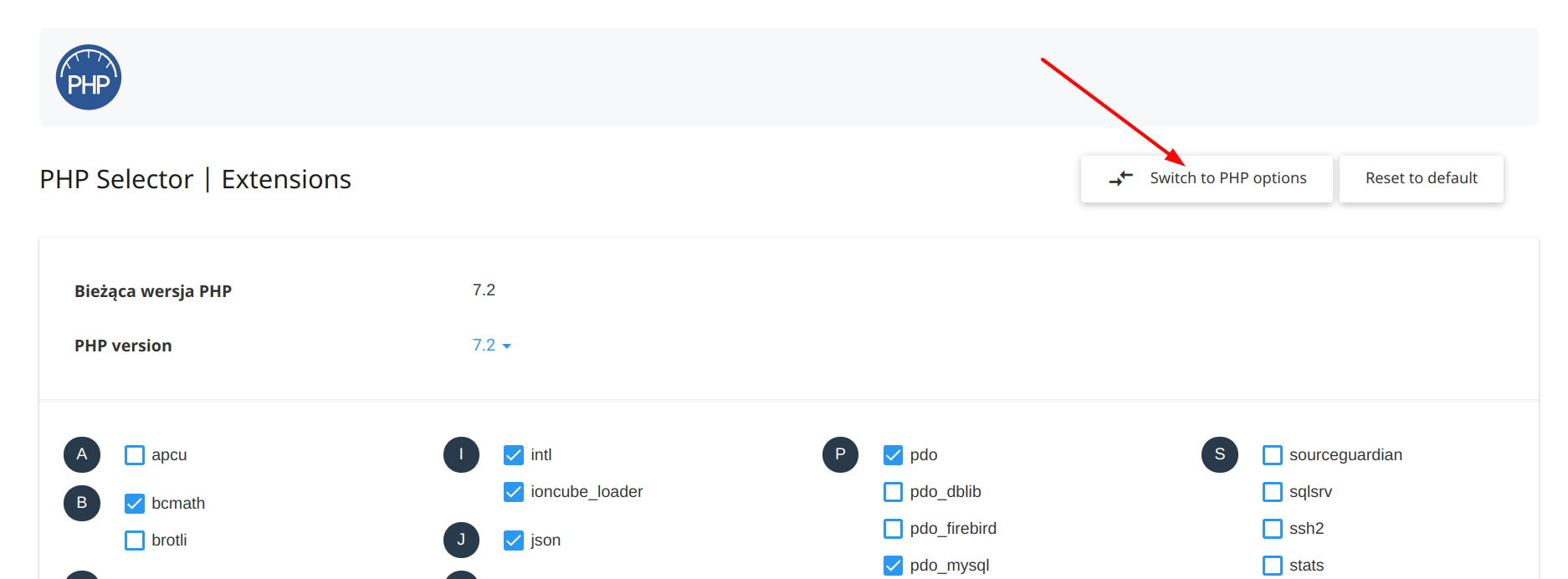Toggle the json extension checkbox
1568x579 pixels.
(x=514, y=541)
